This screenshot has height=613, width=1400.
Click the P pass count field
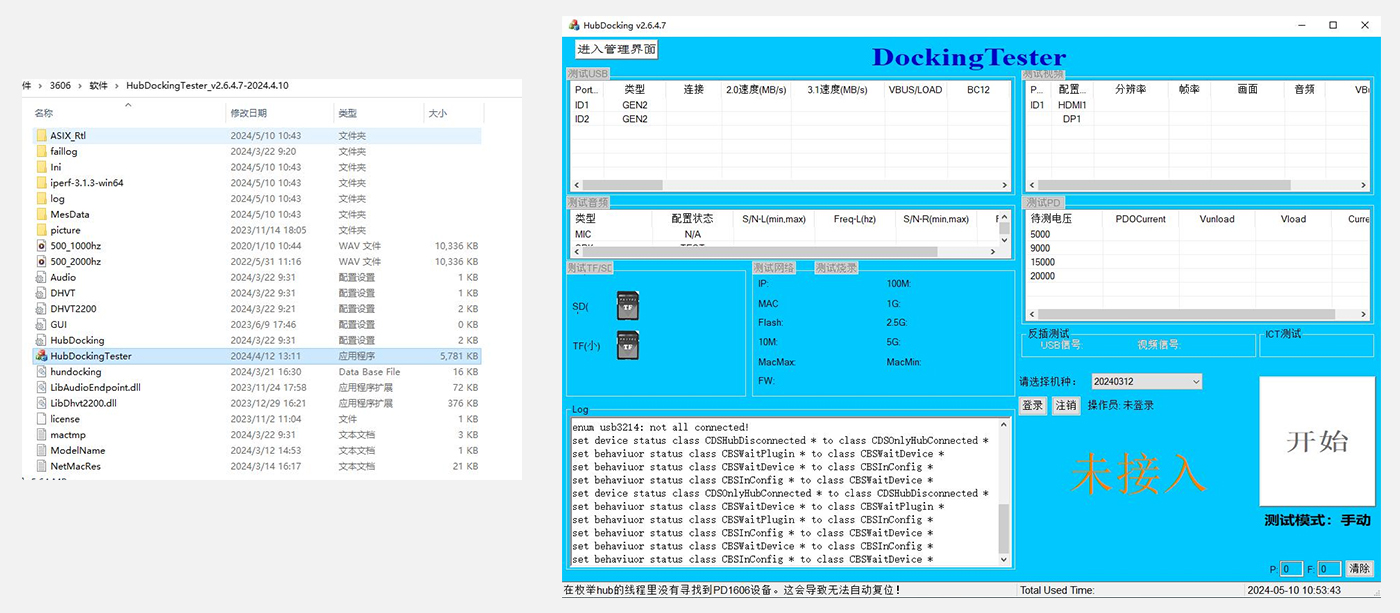[x=1291, y=569]
